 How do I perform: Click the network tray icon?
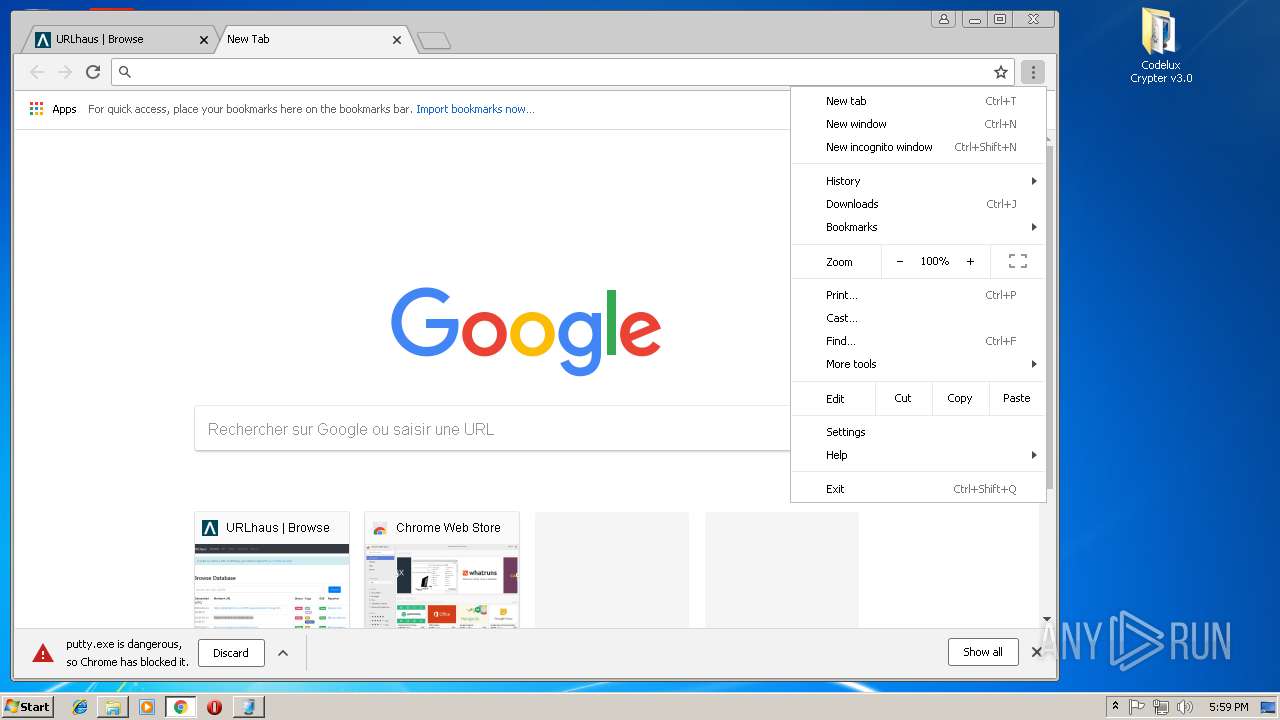point(1161,707)
